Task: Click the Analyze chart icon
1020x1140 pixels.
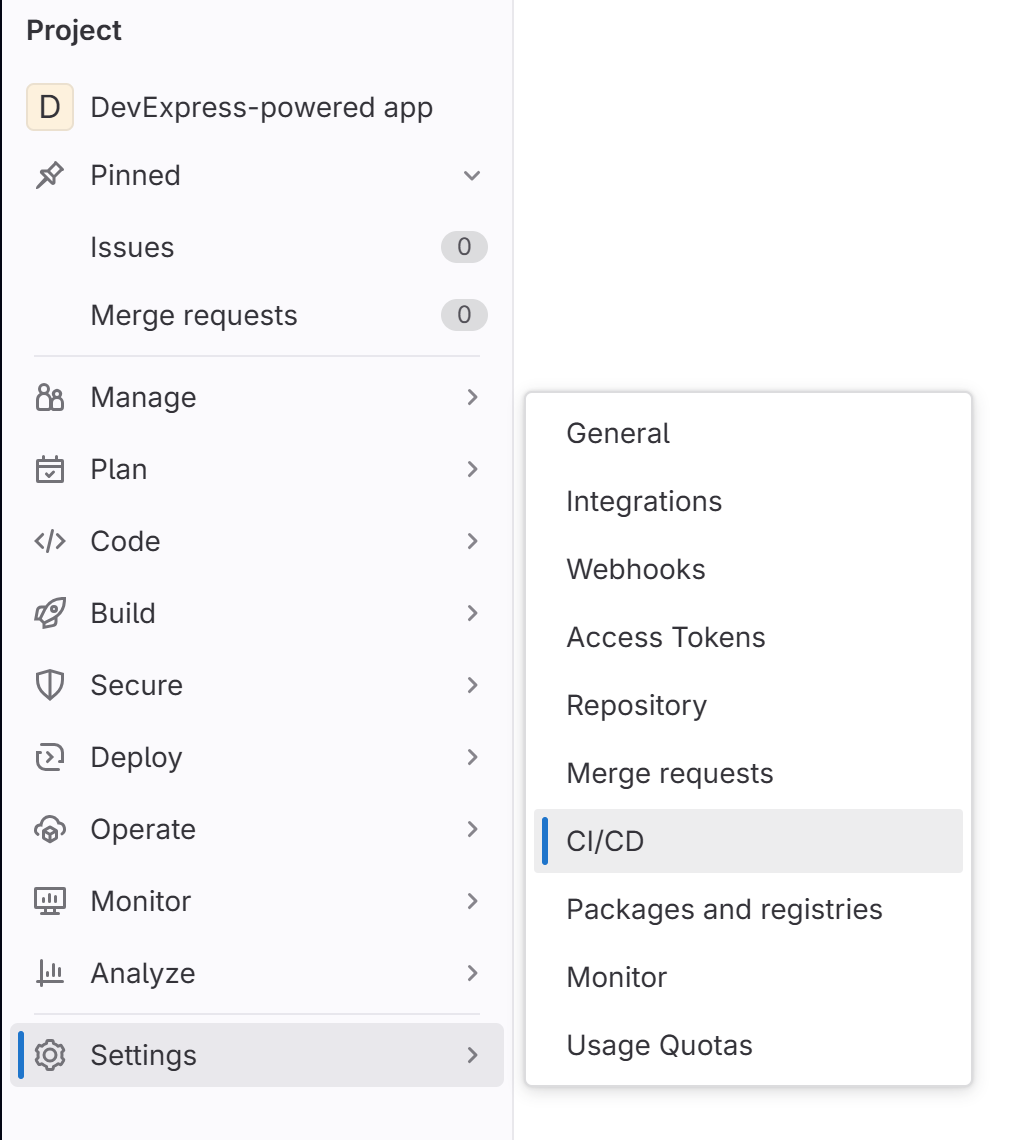Action: [x=49, y=974]
